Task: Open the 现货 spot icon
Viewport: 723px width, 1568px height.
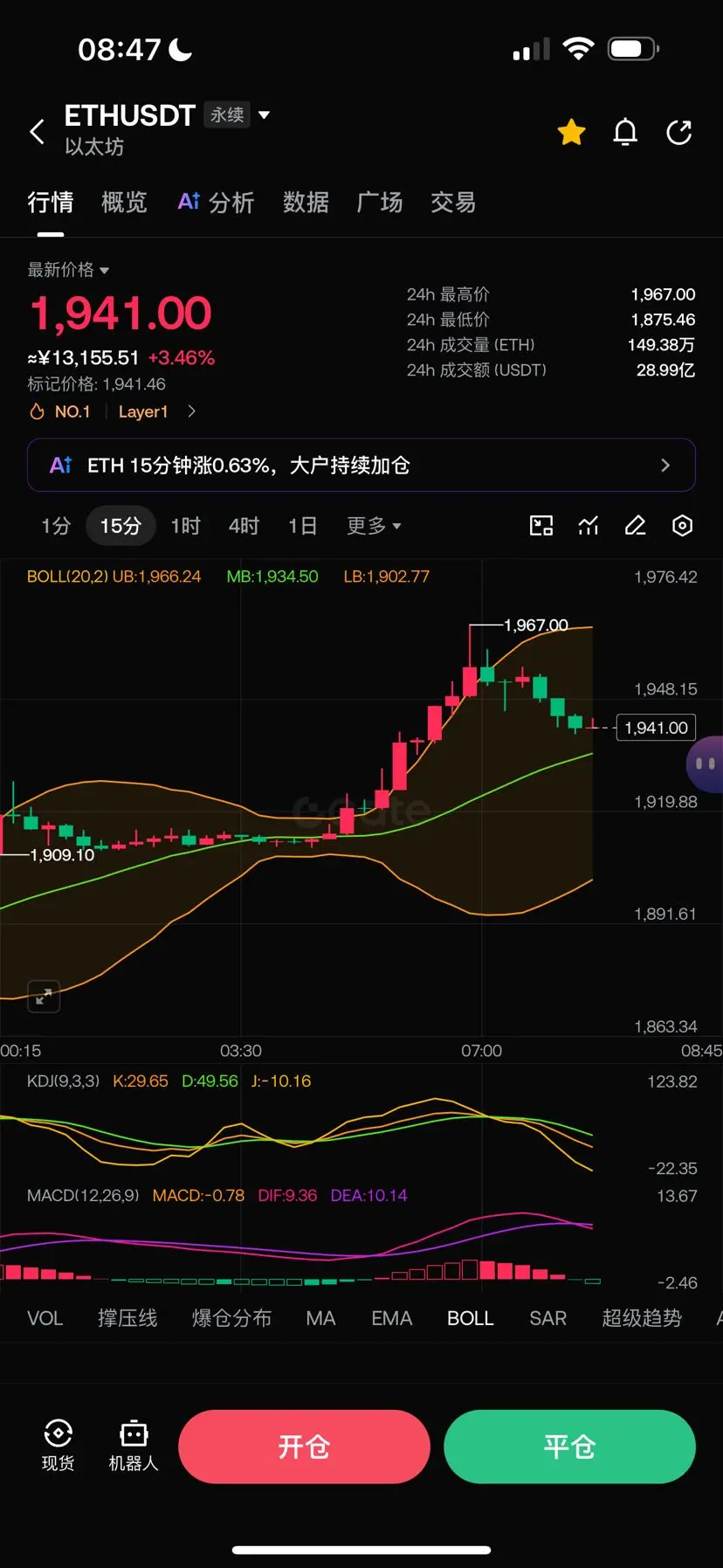Action: pyautogui.click(x=59, y=1446)
